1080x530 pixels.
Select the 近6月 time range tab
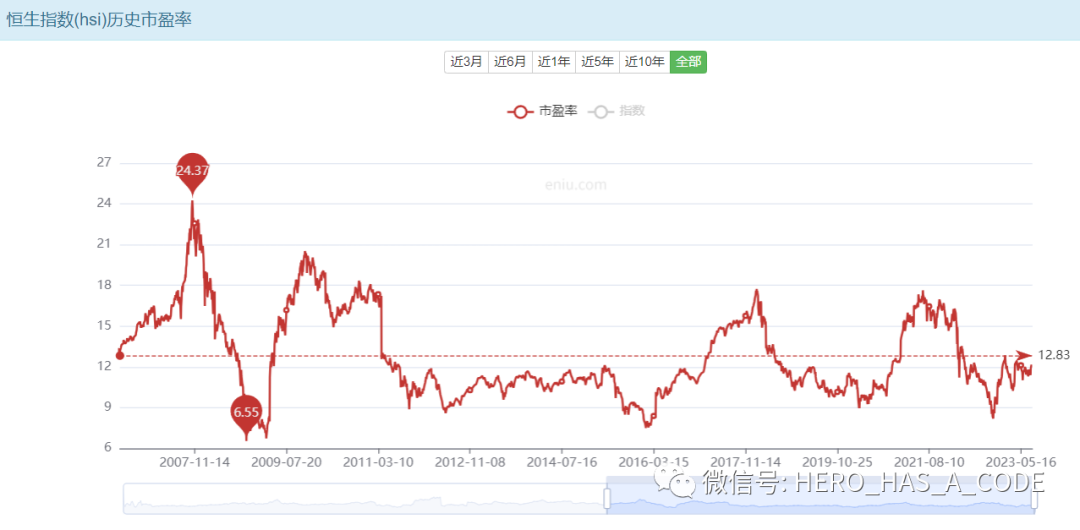pyautogui.click(x=510, y=62)
